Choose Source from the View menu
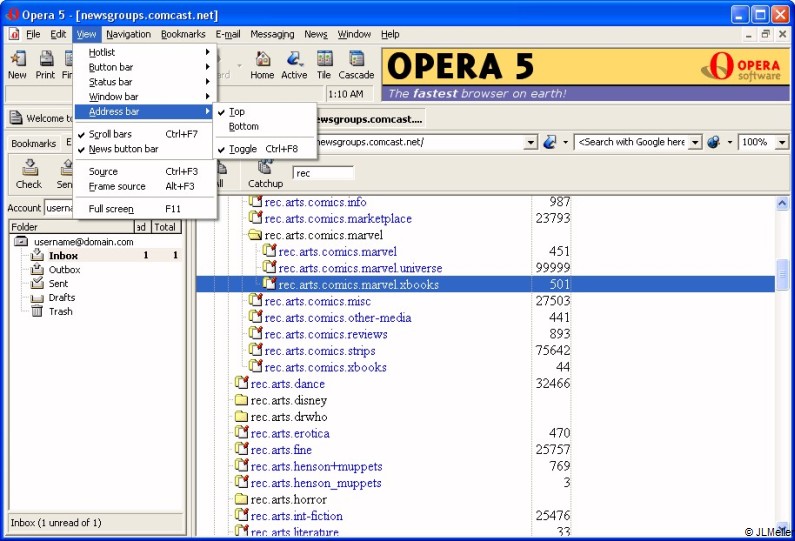The image size is (795, 541). [144, 171]
